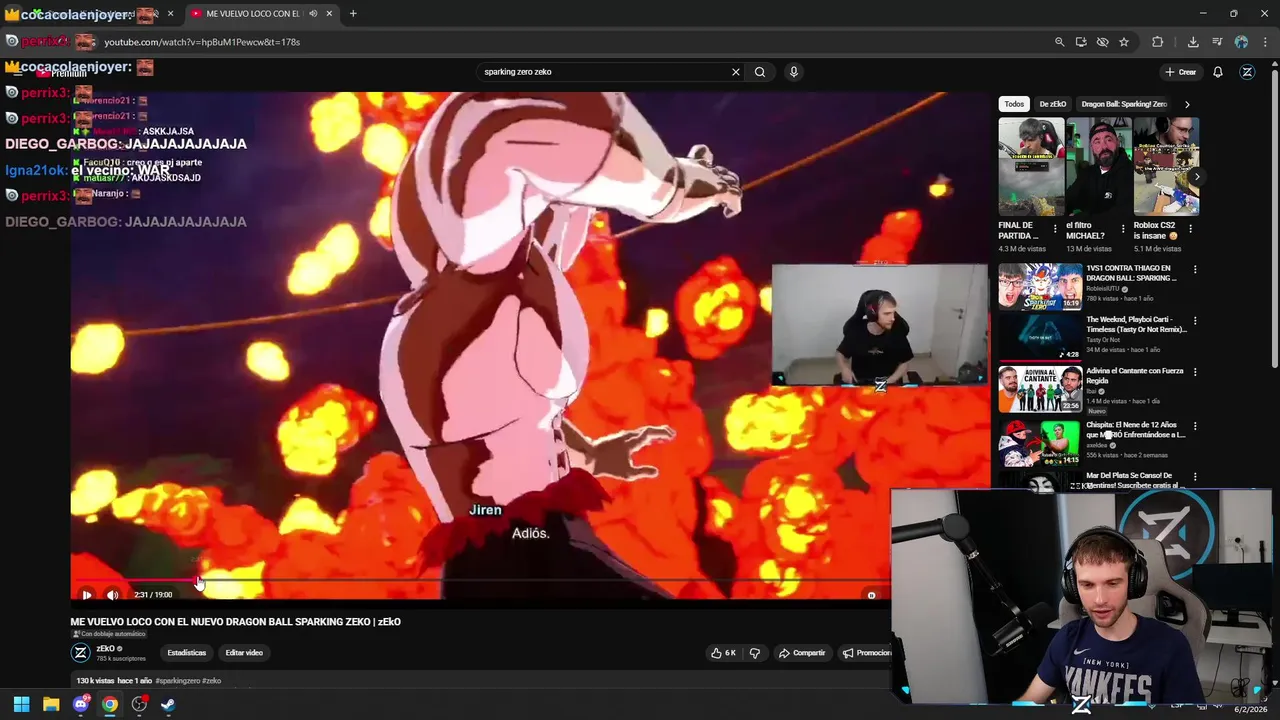The width and height of the screenshot is (1280, 720).
Task: Seek on the red video progress bar
Action: [135, 580]
